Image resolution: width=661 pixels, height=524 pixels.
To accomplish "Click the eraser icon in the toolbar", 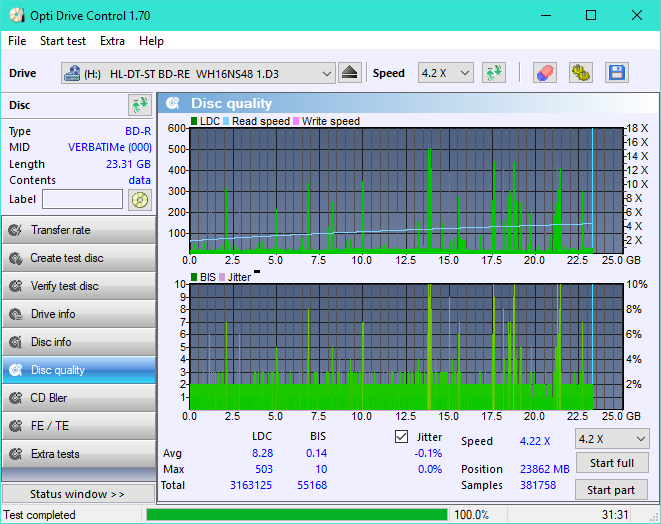I will 545,73.
